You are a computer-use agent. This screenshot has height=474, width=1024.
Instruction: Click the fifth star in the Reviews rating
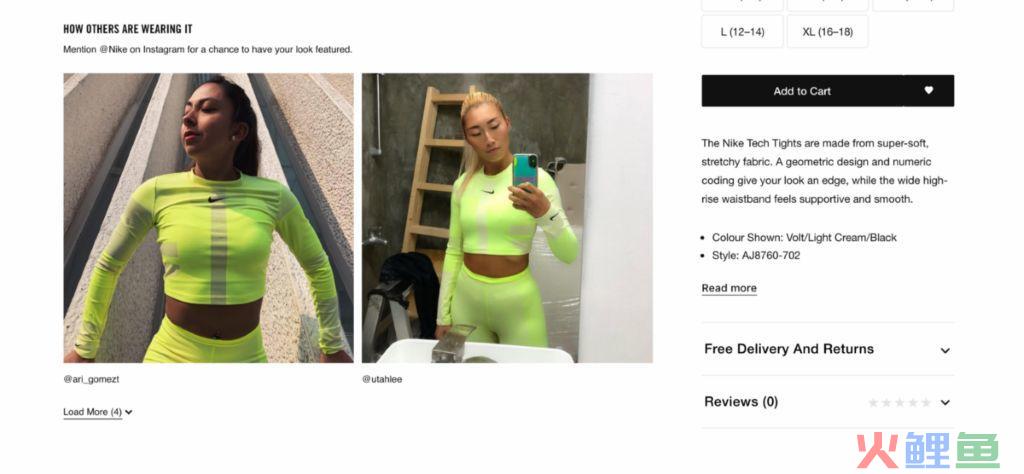[925, 403]
